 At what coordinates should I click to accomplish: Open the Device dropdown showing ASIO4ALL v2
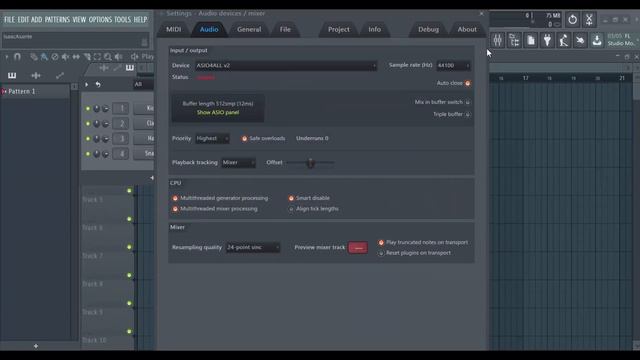(286, 66)
